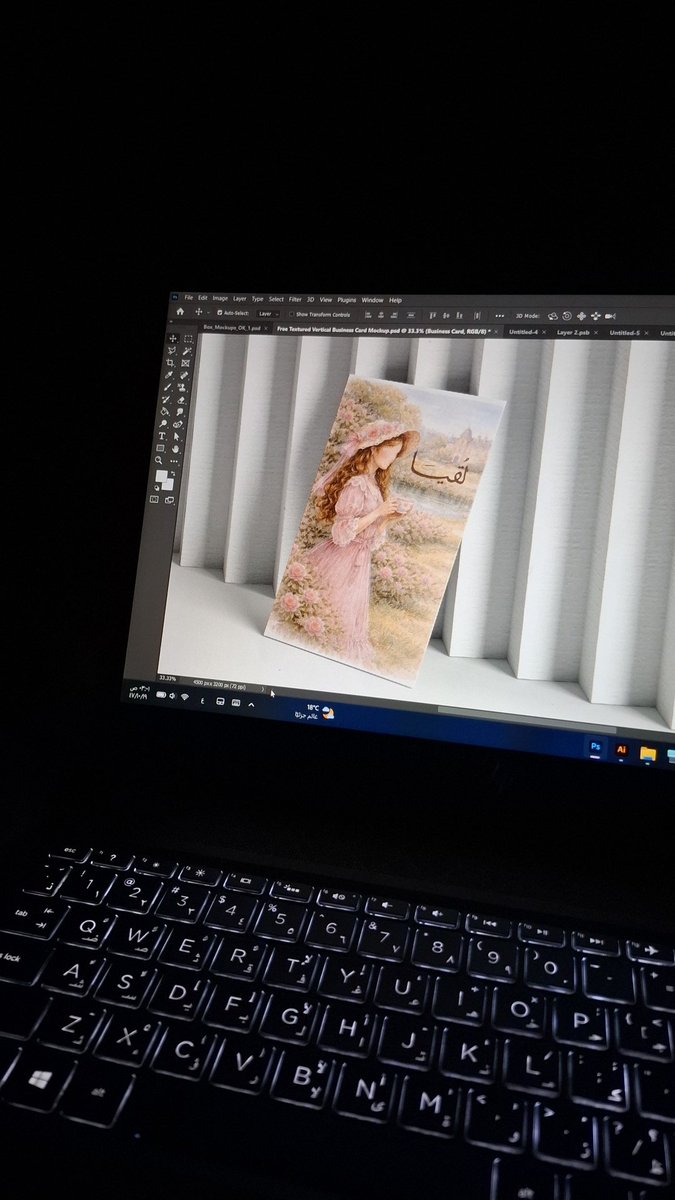
Task: Switch to the Untitled-4 document tab
Action: (x=523, y=332)
